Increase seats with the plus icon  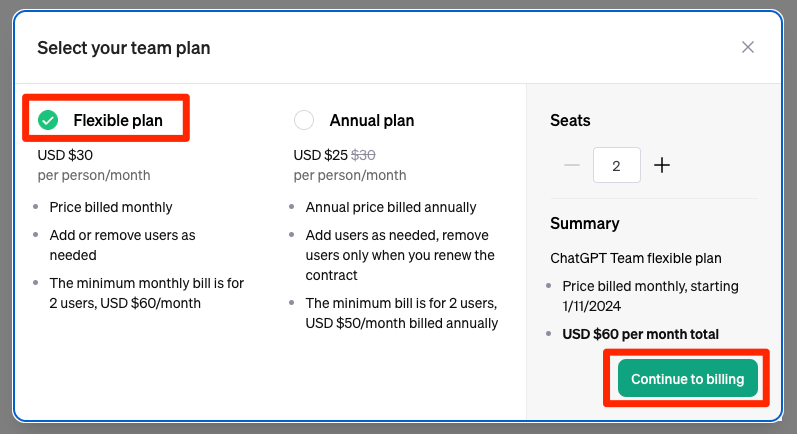pyautogui.click(x=662, y=165)
